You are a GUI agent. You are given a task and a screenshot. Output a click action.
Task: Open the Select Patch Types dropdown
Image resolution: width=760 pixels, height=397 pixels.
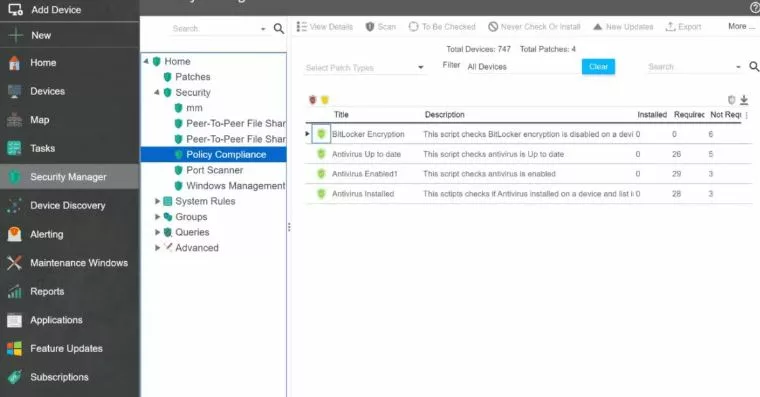coord(365,68)
